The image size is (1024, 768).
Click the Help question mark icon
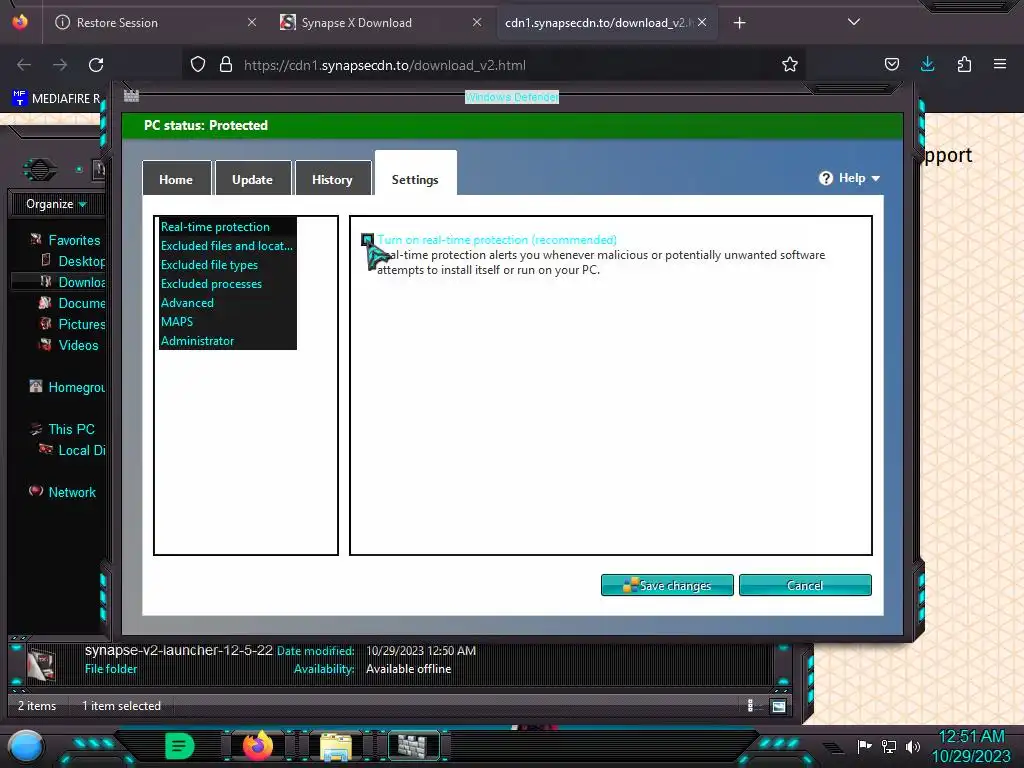click(825, 178)
